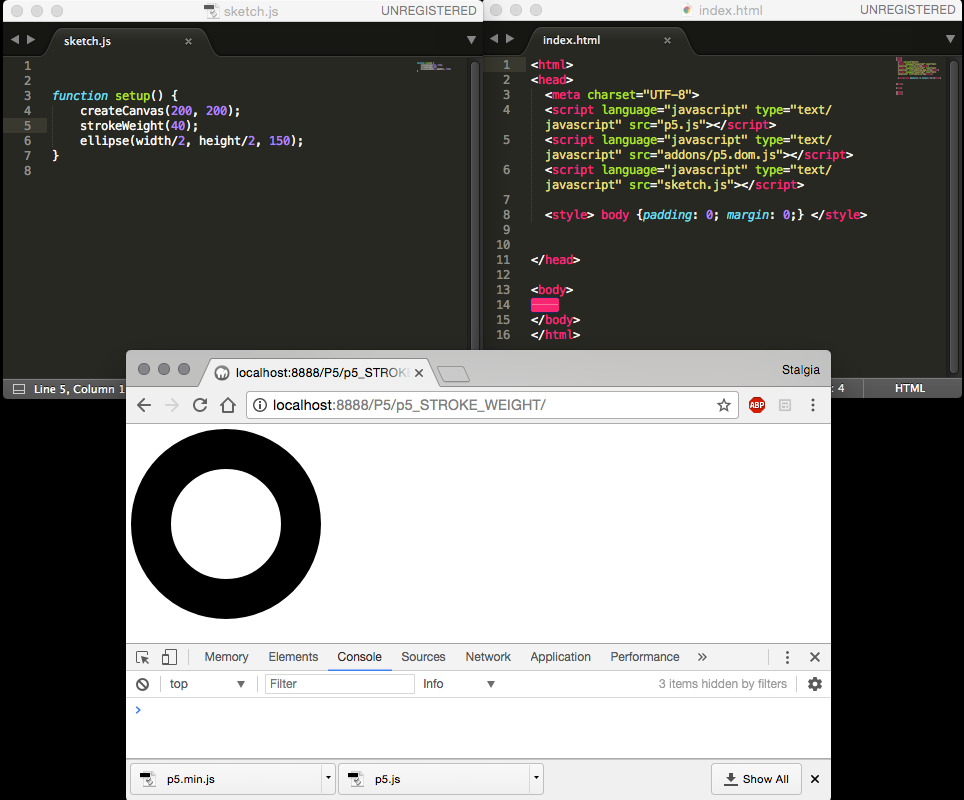Expand the p5.min.js download dropdown arrow
The image size is (964, 800).
click(327, 779)
